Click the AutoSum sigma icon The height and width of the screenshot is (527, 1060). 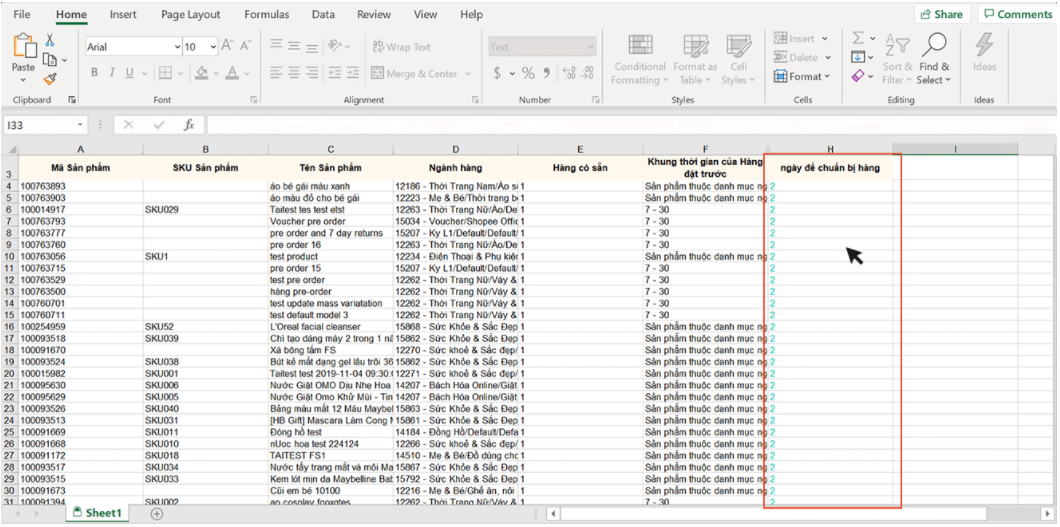tap(858, 38)
